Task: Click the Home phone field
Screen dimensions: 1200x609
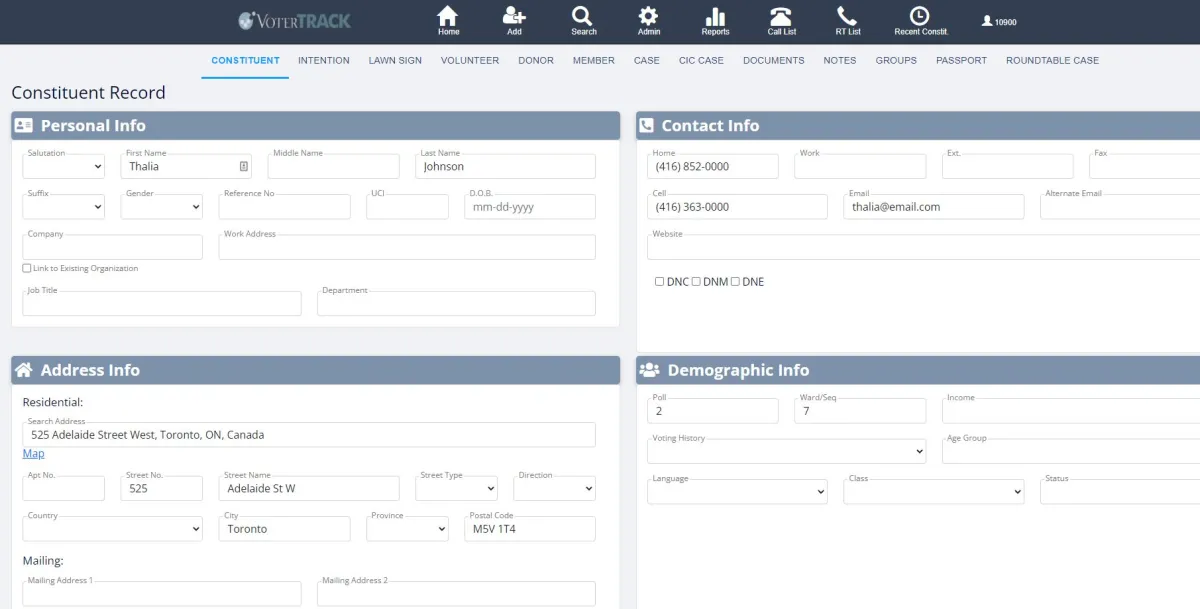Action: 713,166
